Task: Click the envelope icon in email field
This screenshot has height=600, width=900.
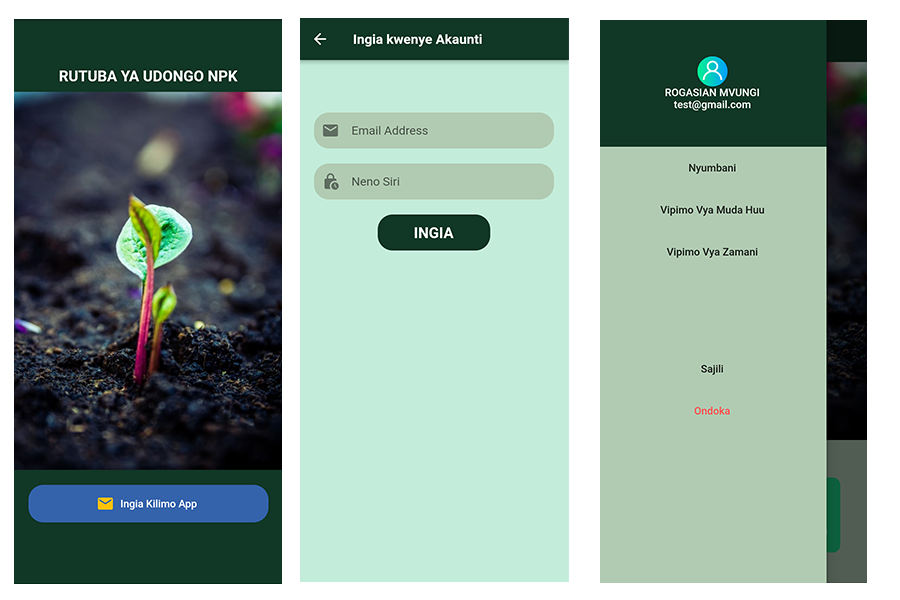Action: 331,130
